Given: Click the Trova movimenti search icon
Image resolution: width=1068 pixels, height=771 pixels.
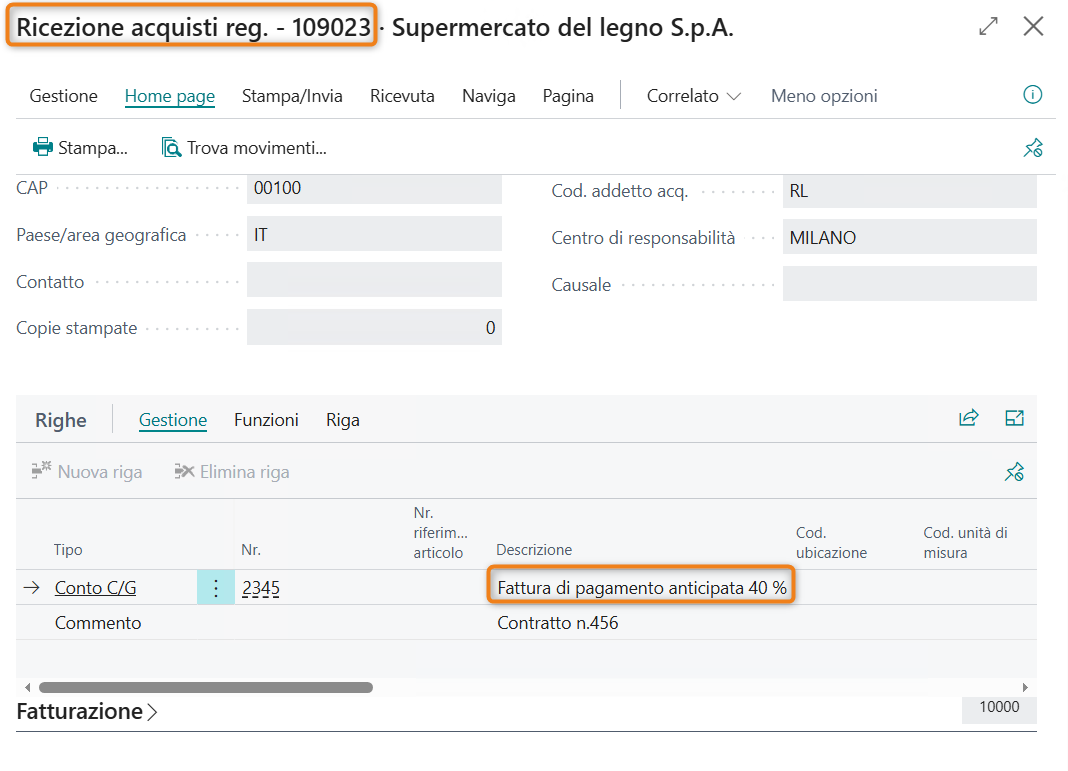Looking at the screenshot, I should pyautogui.click(x=171, y=148).
